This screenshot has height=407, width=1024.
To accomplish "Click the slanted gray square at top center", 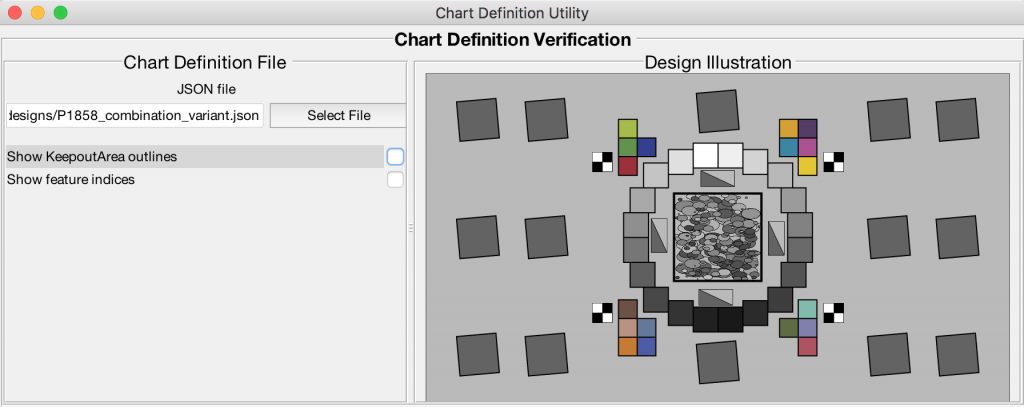I will click(x=718, y=112).
